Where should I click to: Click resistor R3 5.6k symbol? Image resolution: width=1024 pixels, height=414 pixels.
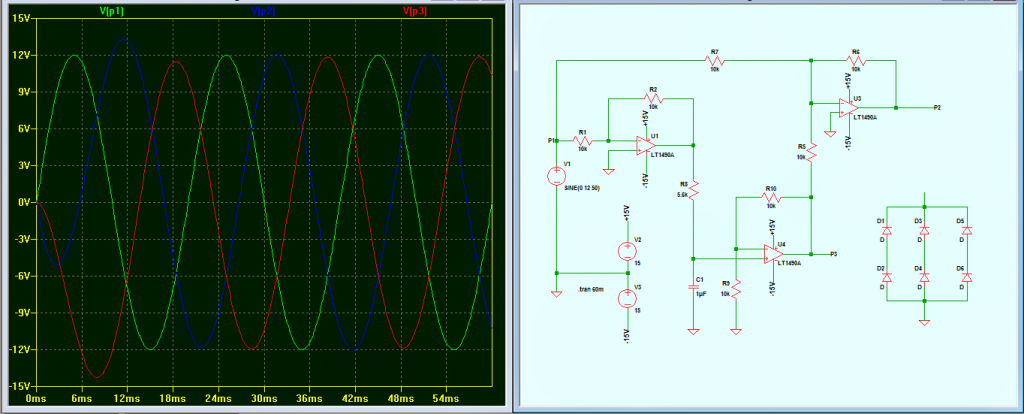point(694,189)
